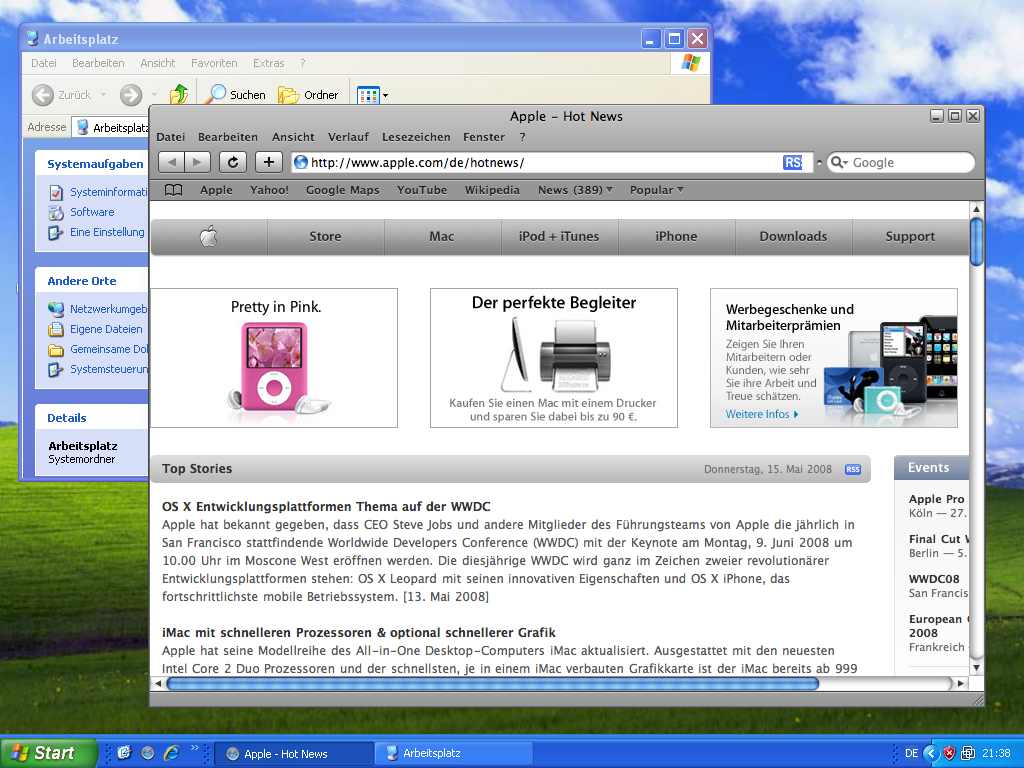Open dropdown arrow beside Zurück button
1024x768 pixels.
[103, 95]
